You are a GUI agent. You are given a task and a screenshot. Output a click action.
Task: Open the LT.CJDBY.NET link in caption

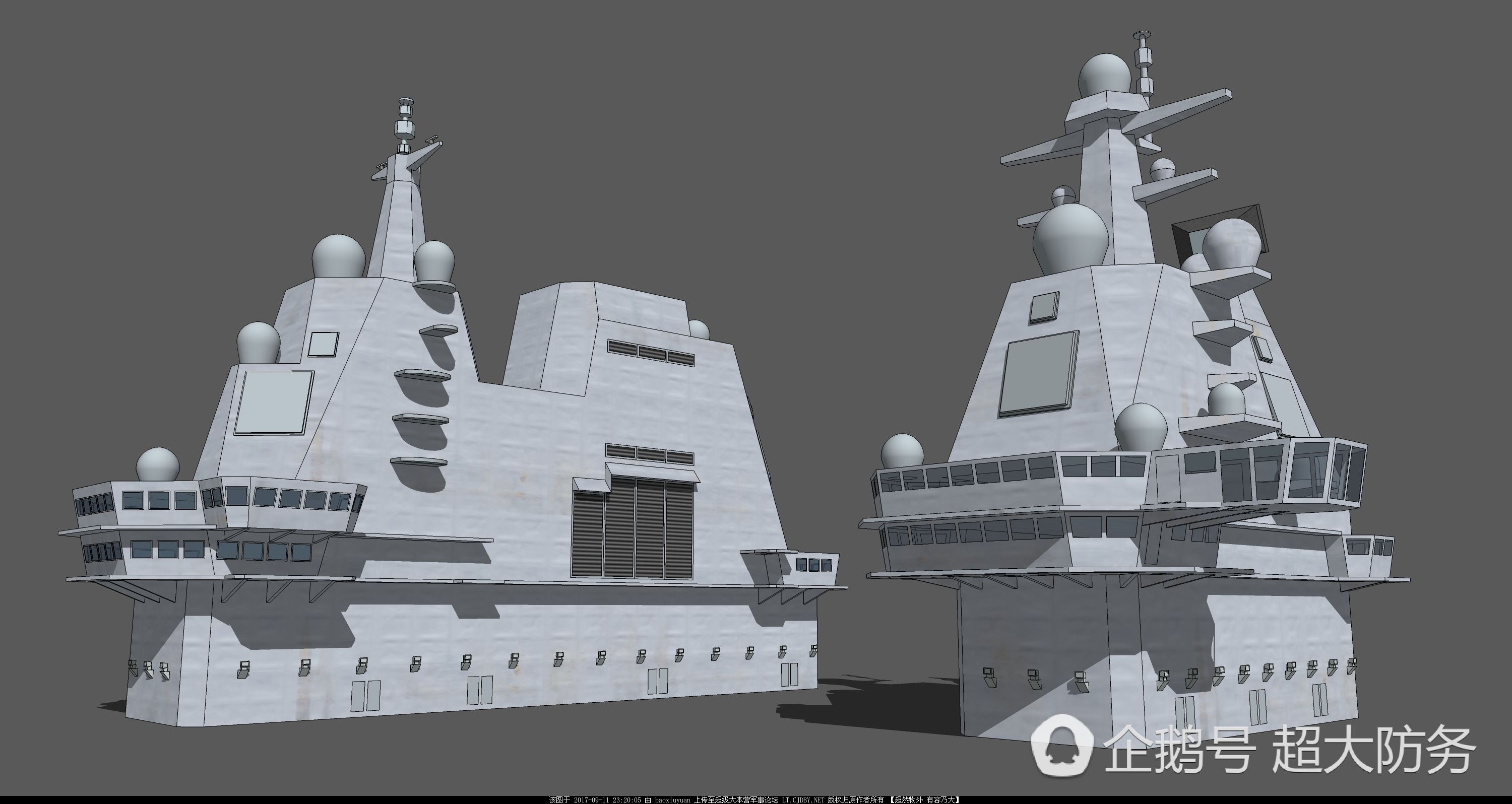pos(803,800)
